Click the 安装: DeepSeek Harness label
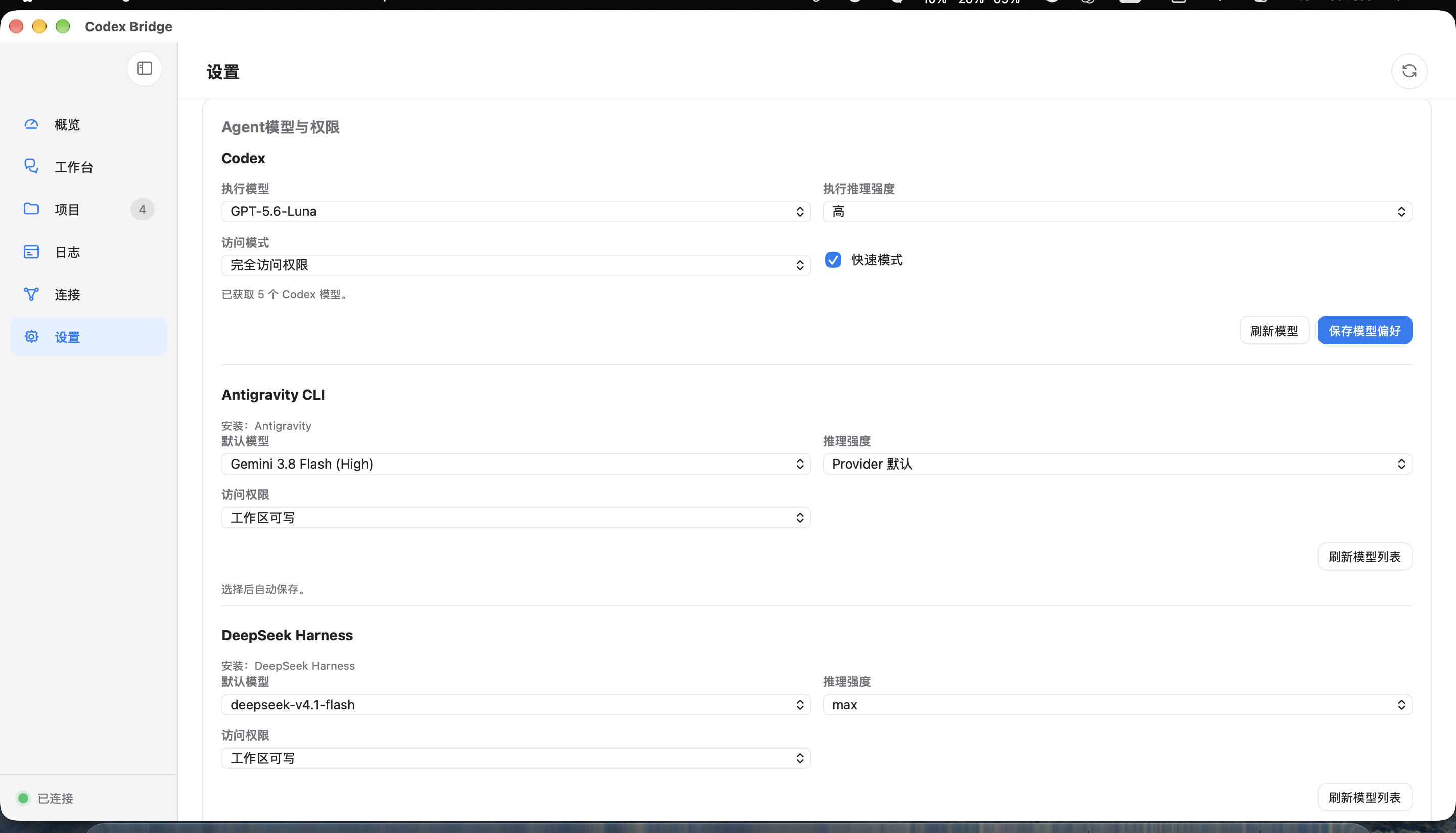 [288, 666]
